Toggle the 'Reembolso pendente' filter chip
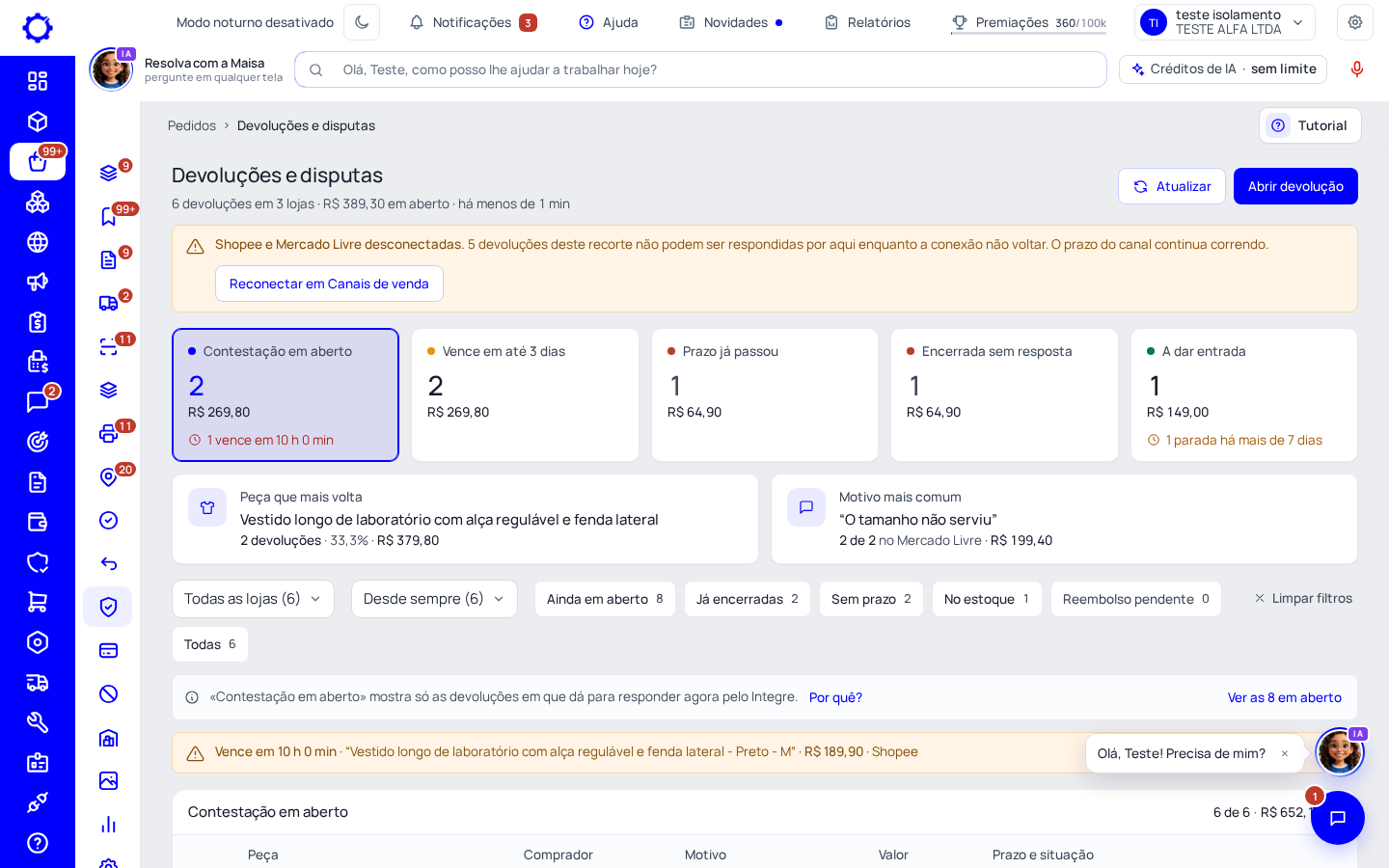This screenshot has height=868, width=1389. click(x=1136, y=599)
